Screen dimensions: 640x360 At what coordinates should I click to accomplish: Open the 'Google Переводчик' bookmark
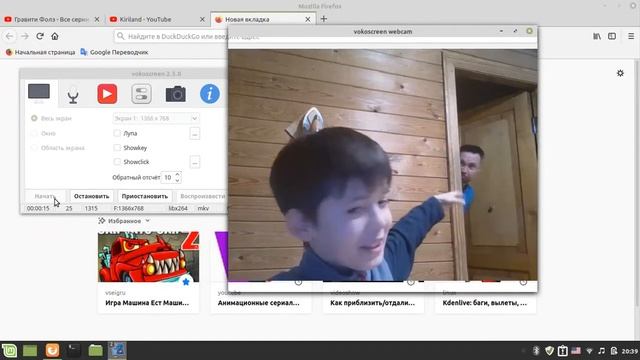coord(114,52)
